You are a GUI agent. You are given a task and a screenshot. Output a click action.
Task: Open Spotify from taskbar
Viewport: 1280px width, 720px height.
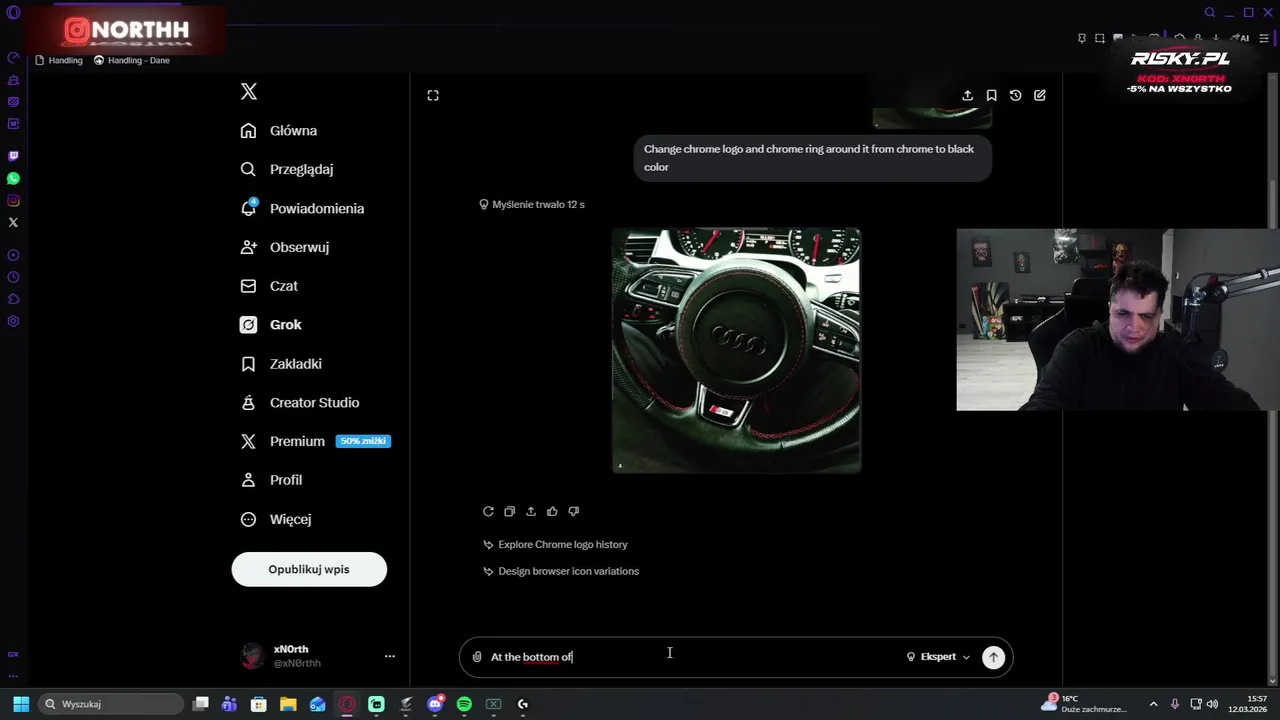coord(464,704)
